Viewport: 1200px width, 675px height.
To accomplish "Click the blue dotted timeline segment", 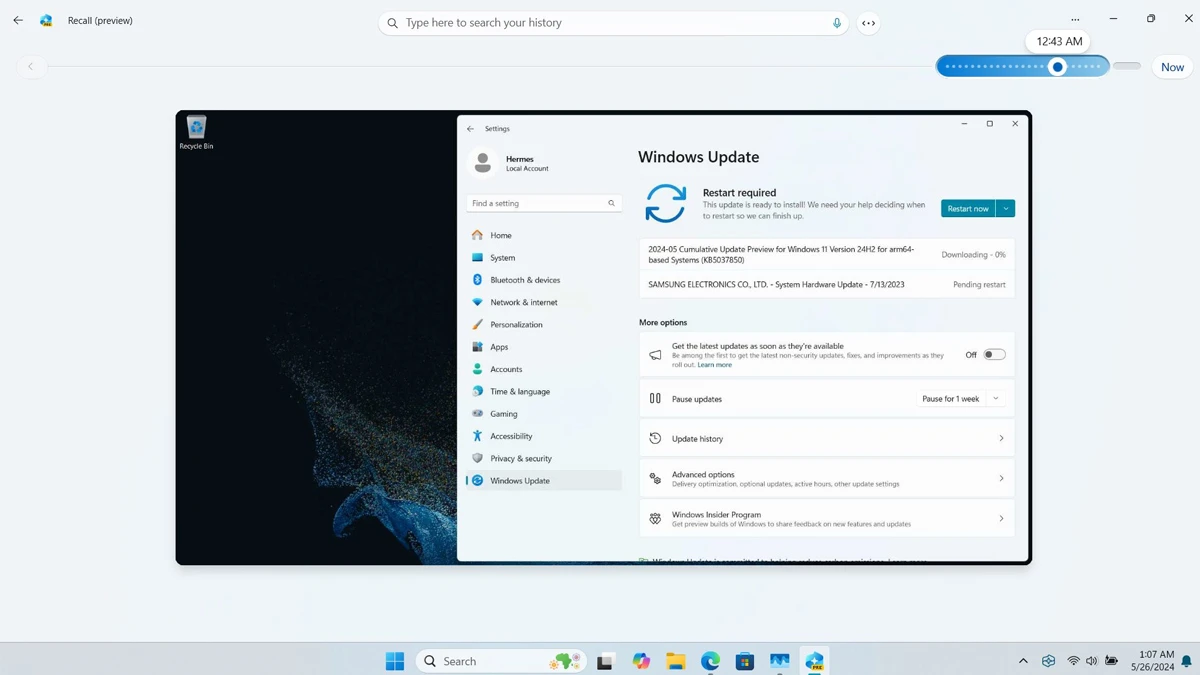I will [x=1023, y=67].
